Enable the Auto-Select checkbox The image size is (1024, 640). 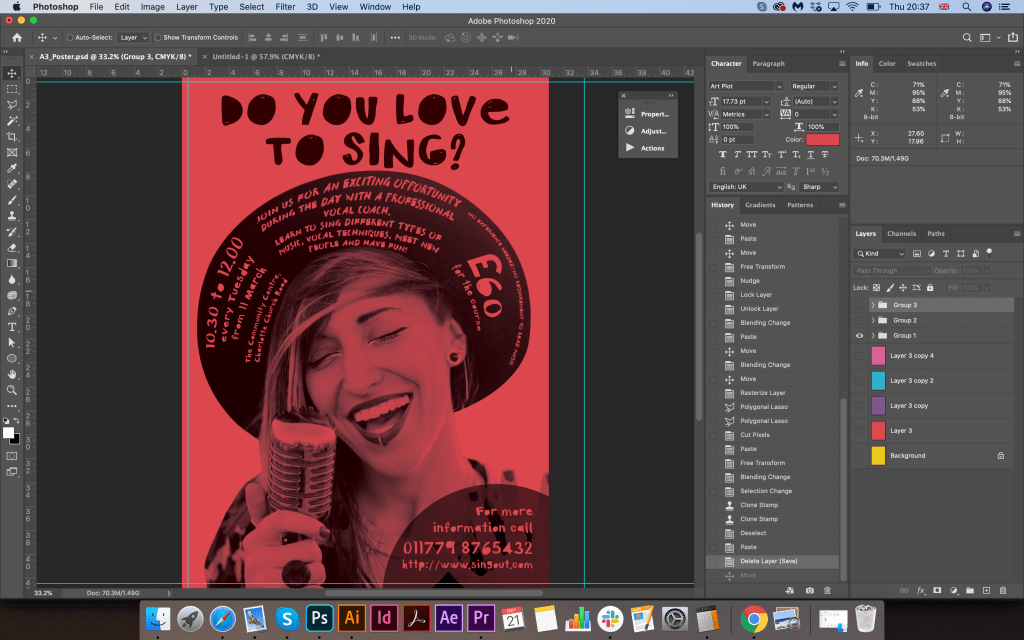[x=69, y=37]
